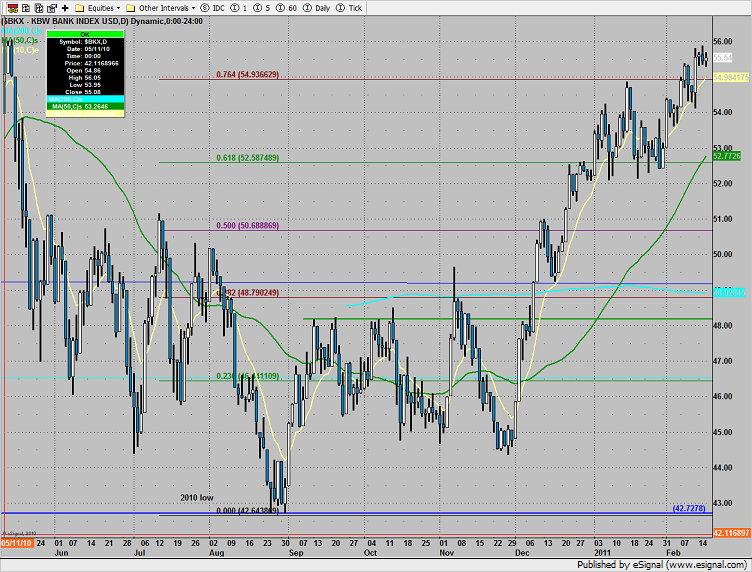752x572 pixels.
Task: Click the 0.764 Fibonacci retracement label
Action: click(x=247, y=75)
